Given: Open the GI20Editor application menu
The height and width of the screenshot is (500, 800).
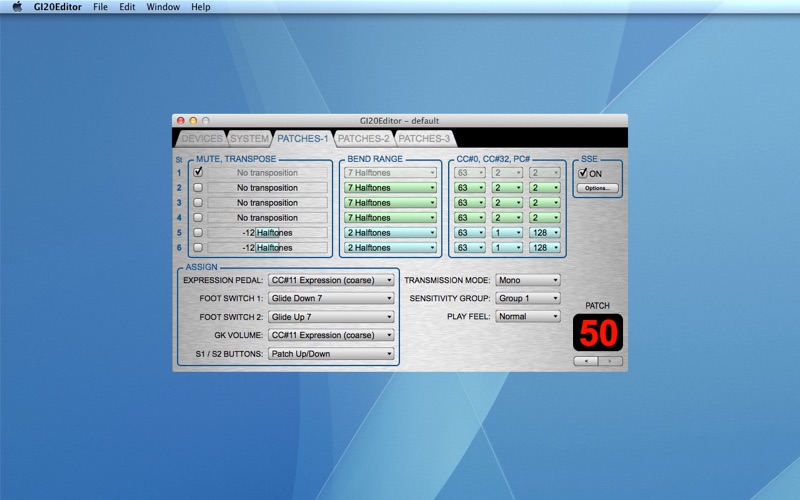Looking at the screenshot, I should tap(58, 7).
